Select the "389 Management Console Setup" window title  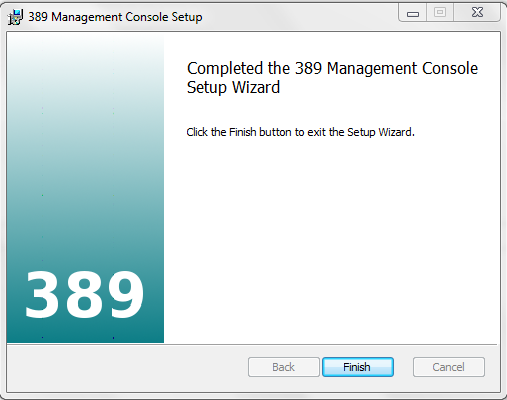click(115, 17)
